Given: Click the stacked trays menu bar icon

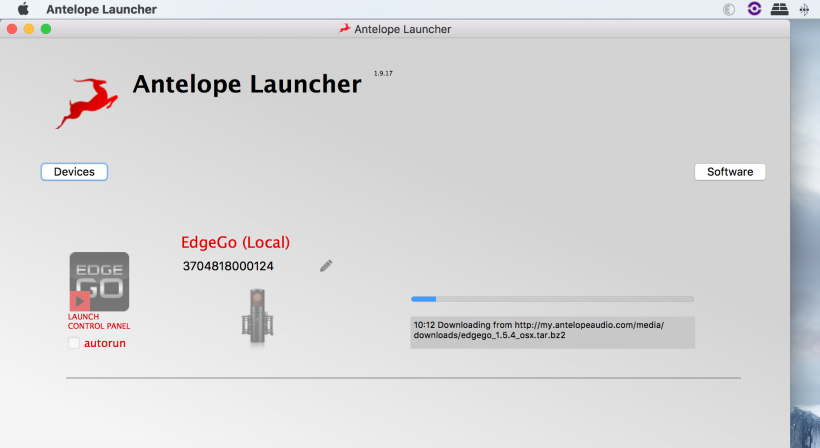Looking at the screenshot, I should [x=779, y=9].
